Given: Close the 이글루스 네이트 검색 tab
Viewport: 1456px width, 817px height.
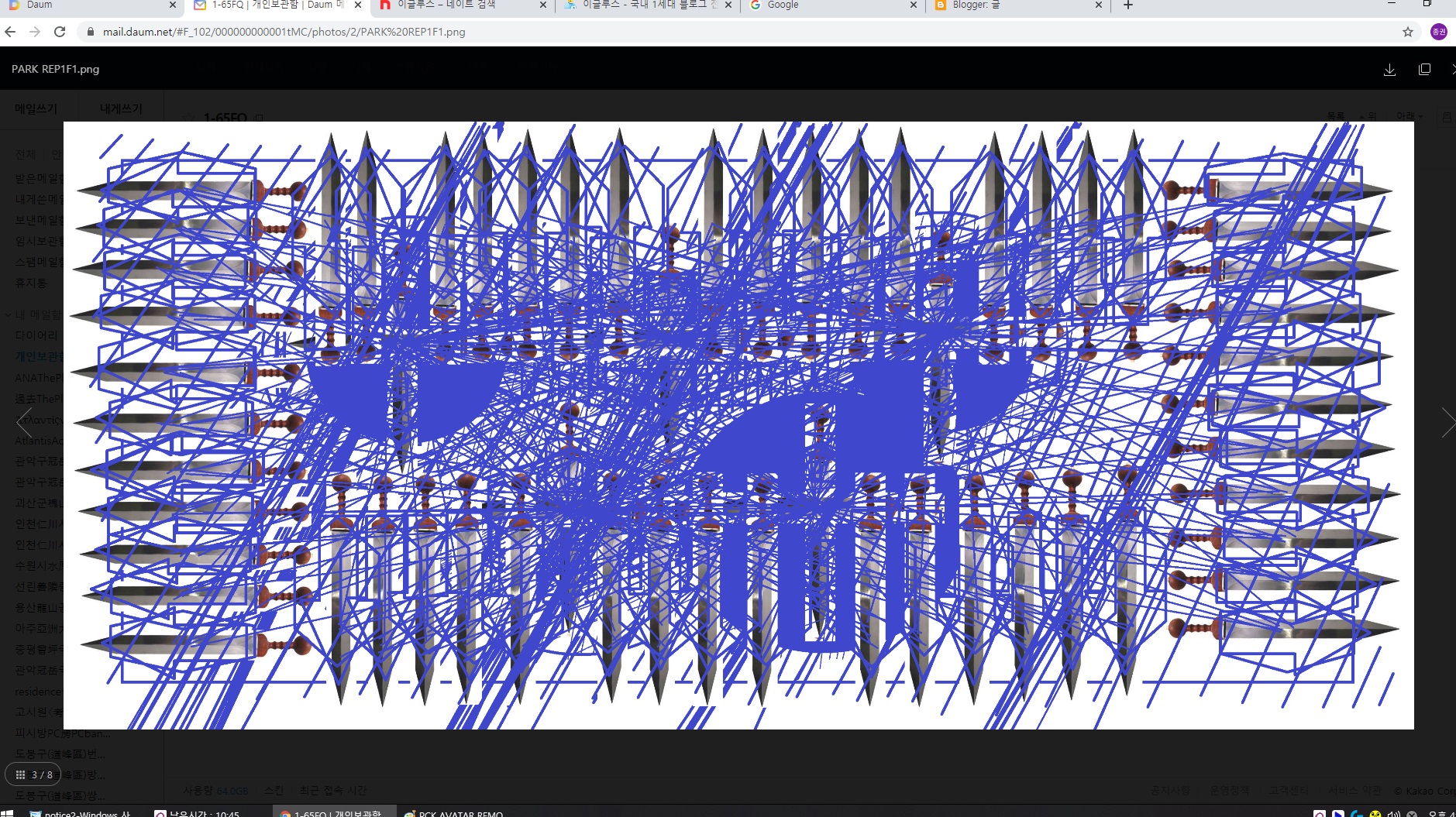Looking at the screenshot, I should tap(543, 5).
